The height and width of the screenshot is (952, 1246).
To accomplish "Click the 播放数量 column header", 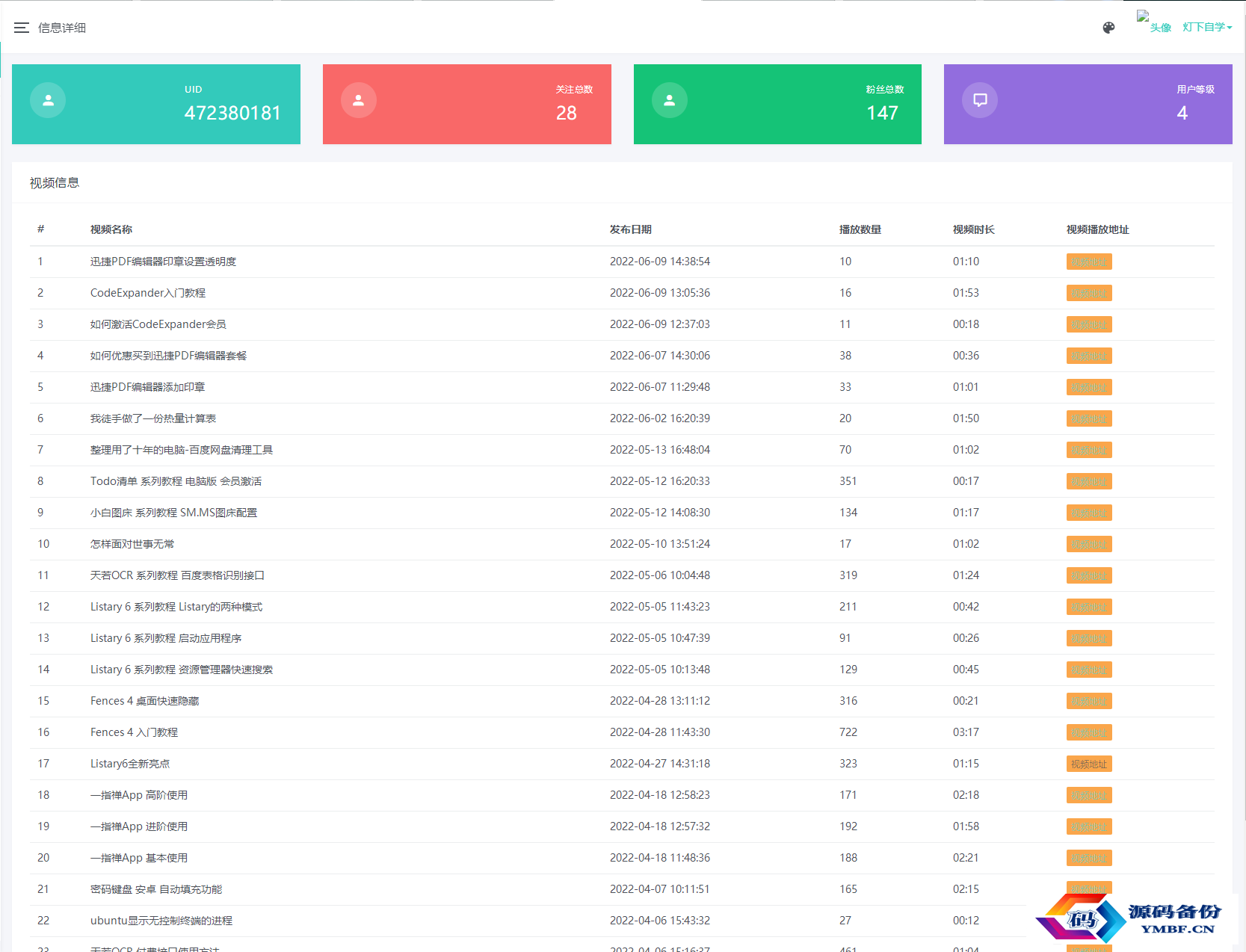I will click(860, 229).
